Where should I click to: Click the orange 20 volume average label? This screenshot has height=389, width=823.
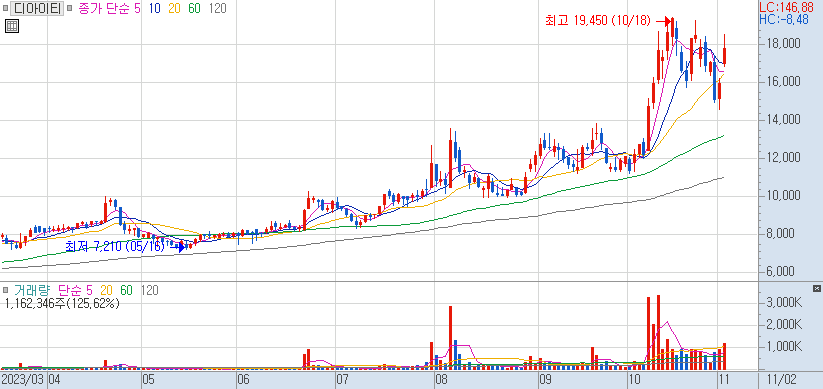(107, 290)
